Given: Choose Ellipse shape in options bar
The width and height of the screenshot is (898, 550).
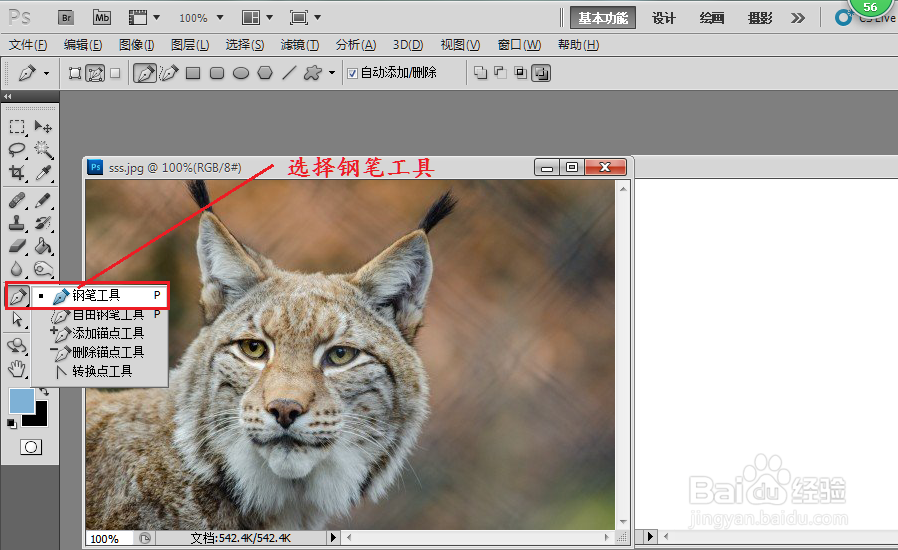Looking at the screenshot, I should 241,73.
